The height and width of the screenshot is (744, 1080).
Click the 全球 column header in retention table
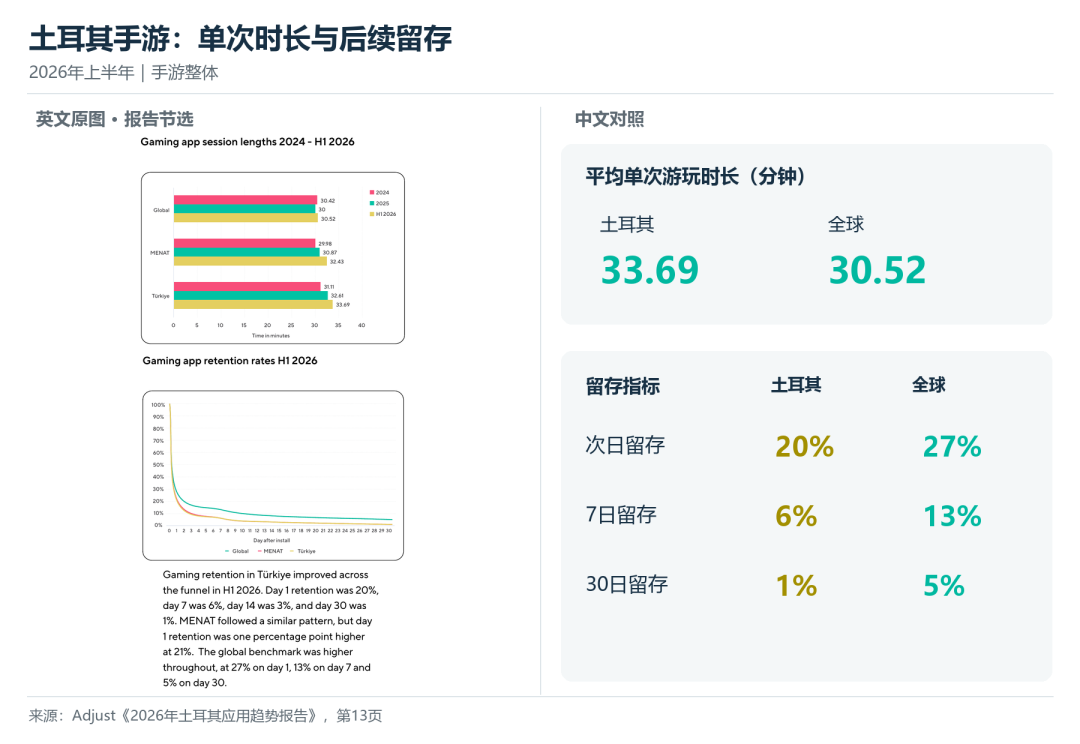(928, 385)
